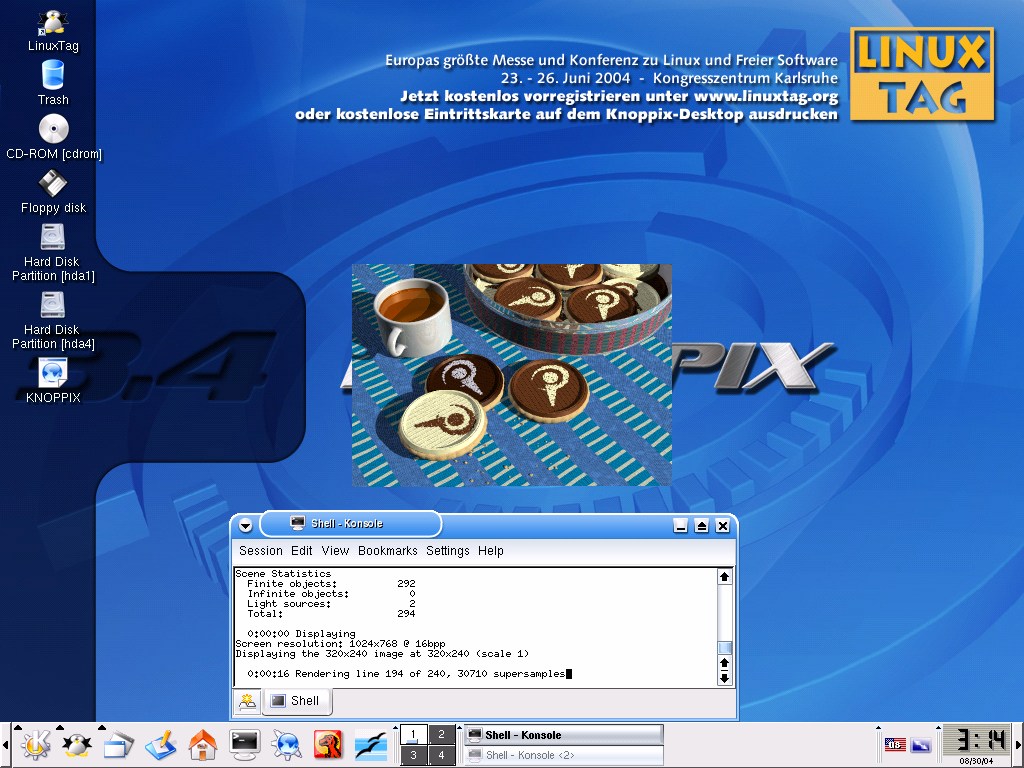Click the Konsole scrollbar up arrow
The height and width of the screenshot is (768, 1024).
coord(725,577)
